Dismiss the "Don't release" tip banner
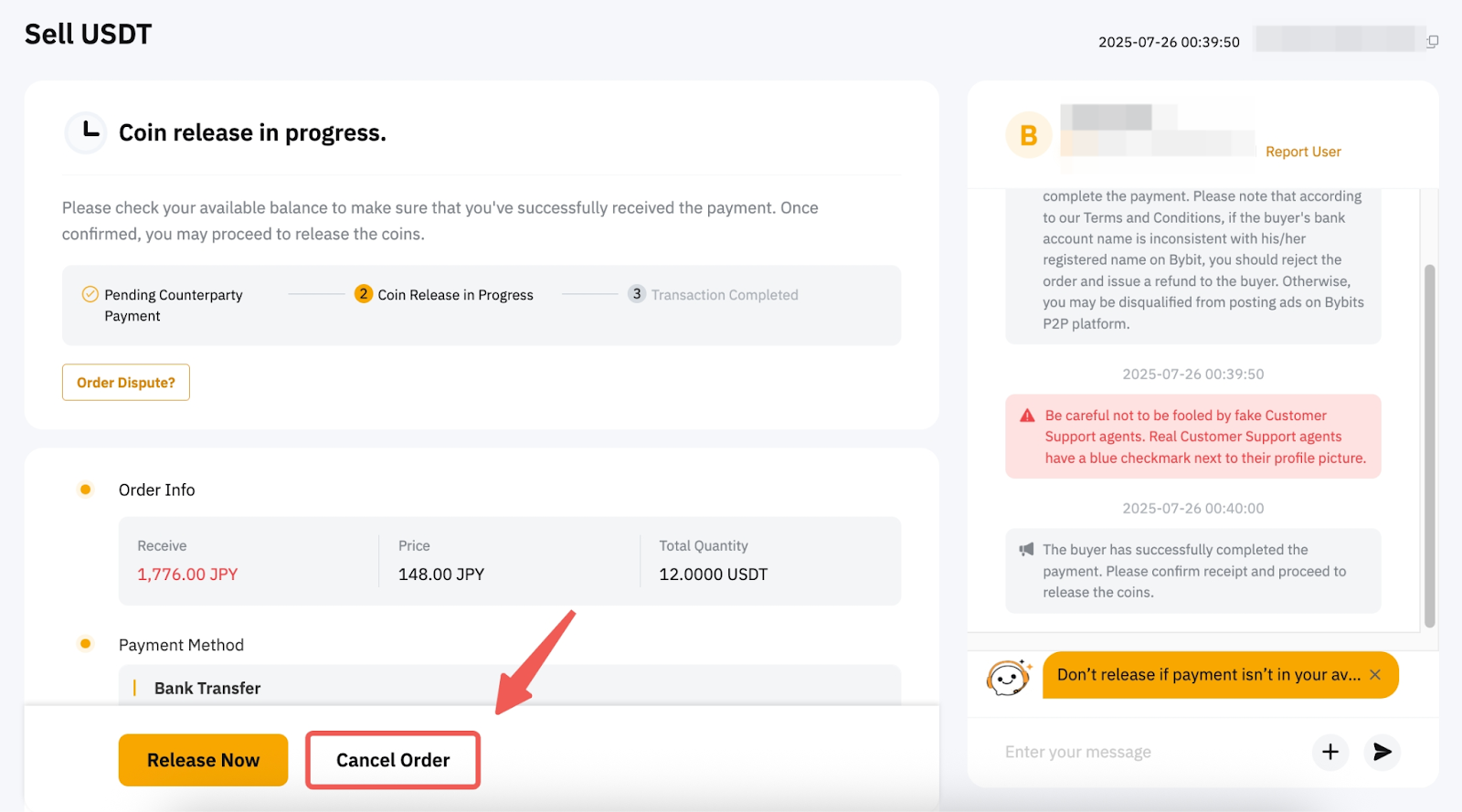The height and width of the screenshot is (812, 1462). coord(1375,675)
